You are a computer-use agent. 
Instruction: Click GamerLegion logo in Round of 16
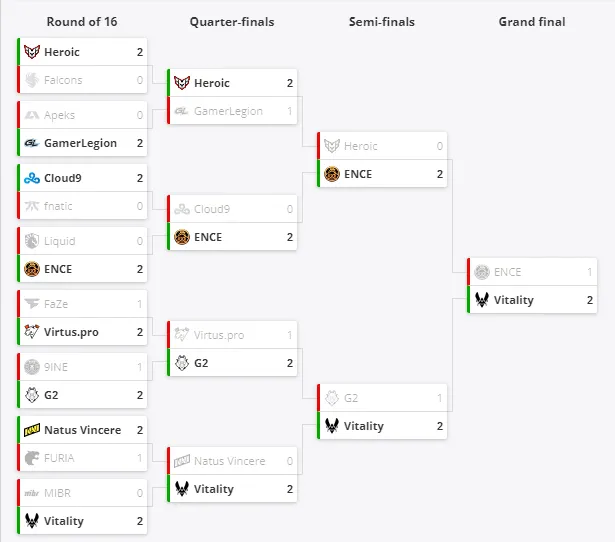pyautogui.click(x=32, y=143)
